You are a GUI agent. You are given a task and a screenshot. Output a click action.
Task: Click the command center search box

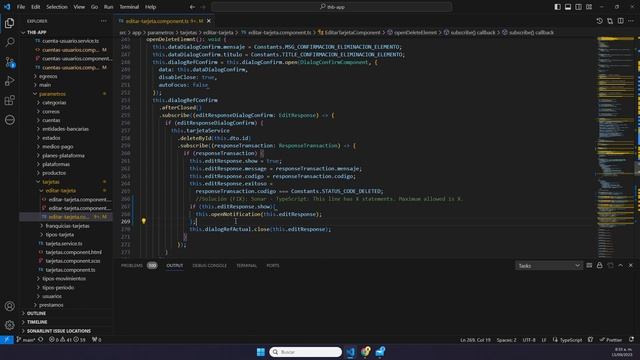tap(332, 7)
